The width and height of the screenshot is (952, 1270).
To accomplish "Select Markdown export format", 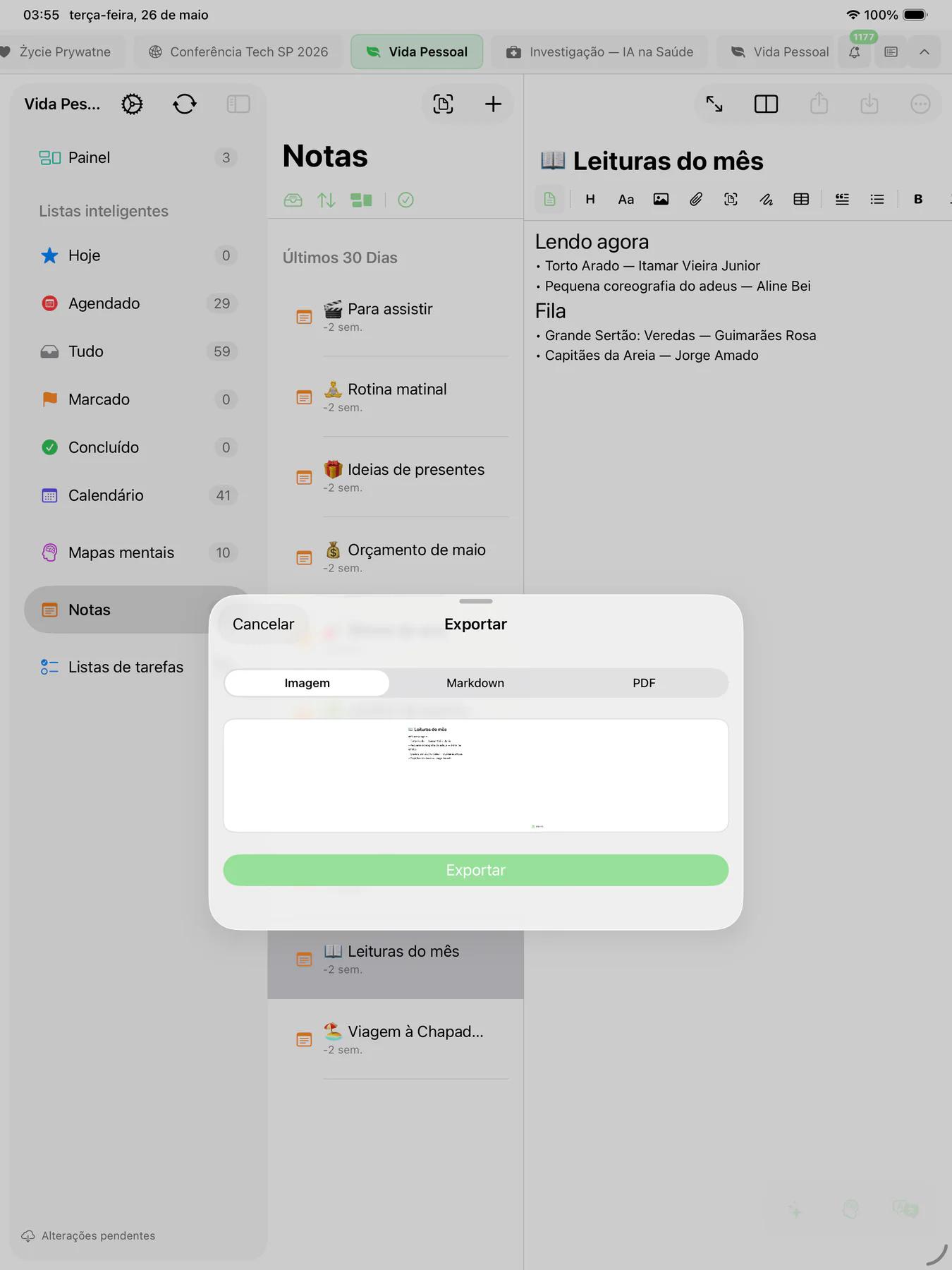I will [x=475, y=683].
